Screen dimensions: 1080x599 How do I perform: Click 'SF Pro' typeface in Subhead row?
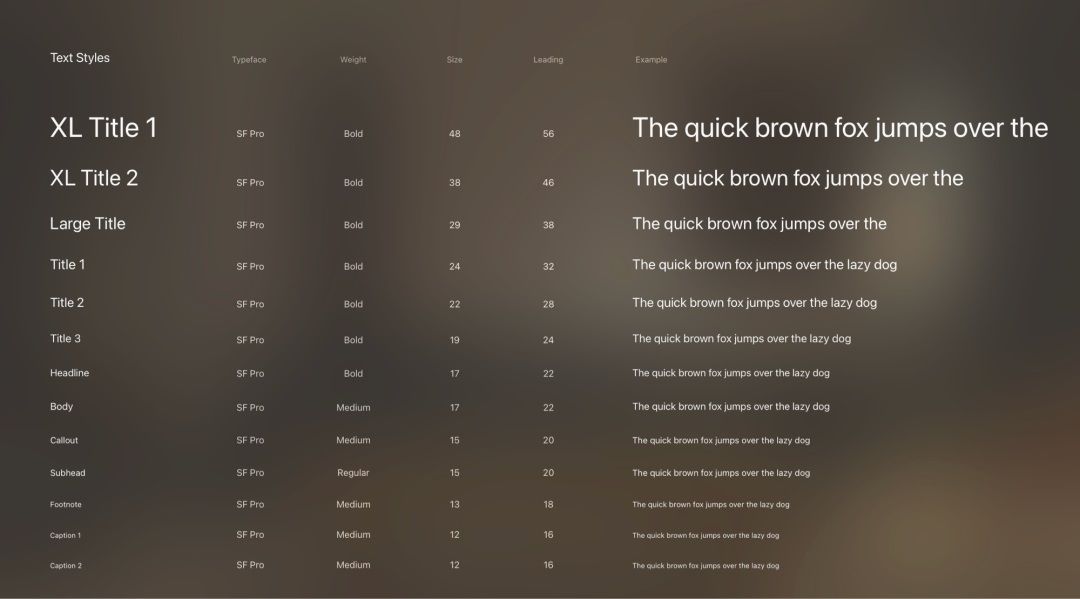click(250, 472)
